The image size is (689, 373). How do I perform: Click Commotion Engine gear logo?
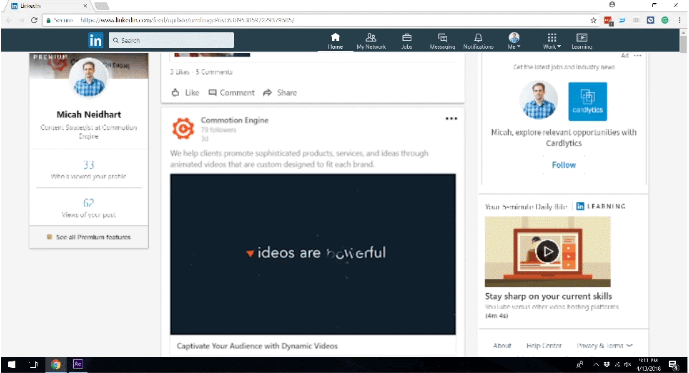click(x=183, y=128)
